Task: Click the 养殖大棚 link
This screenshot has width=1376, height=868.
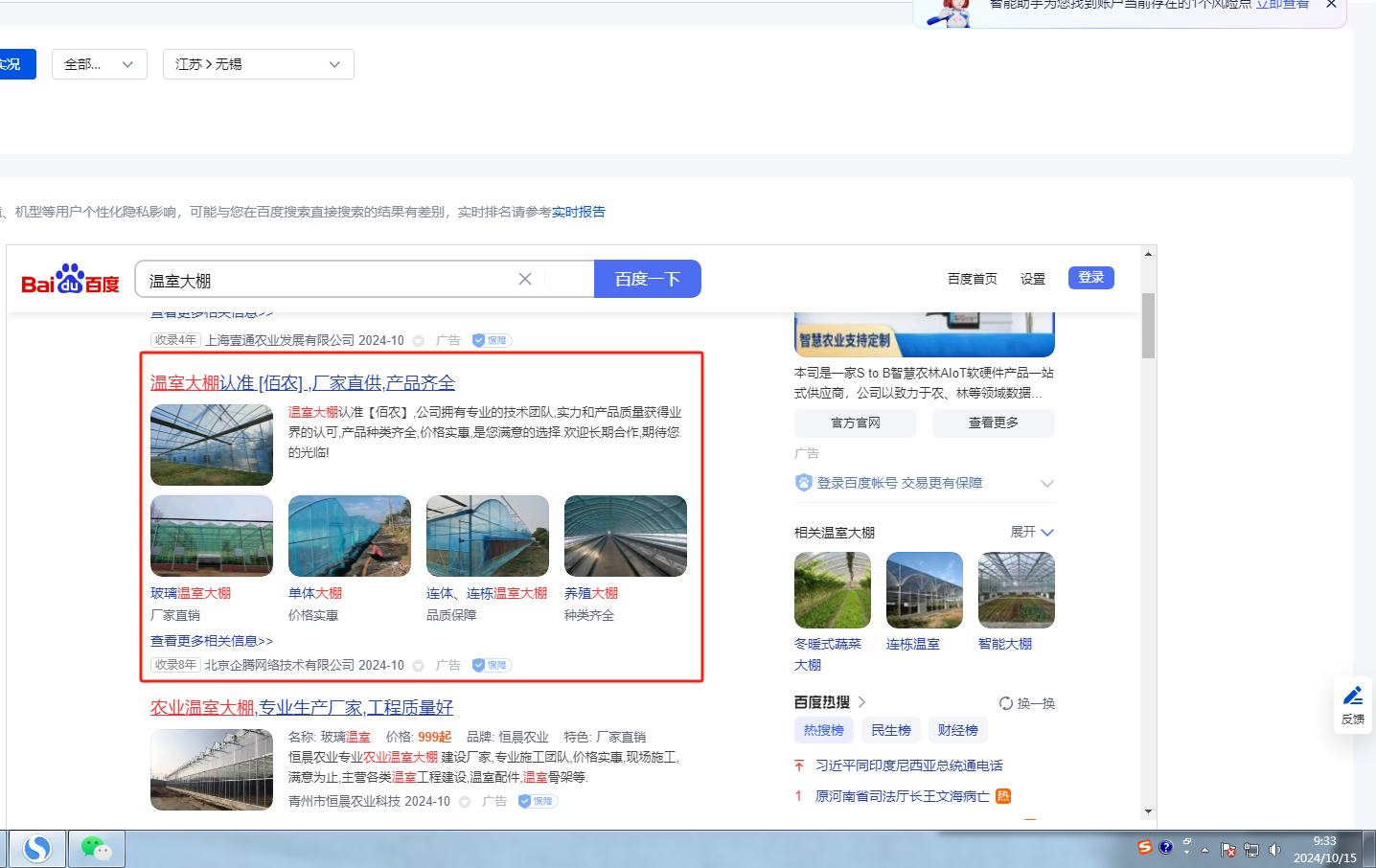Action: (x=591, y=593)
